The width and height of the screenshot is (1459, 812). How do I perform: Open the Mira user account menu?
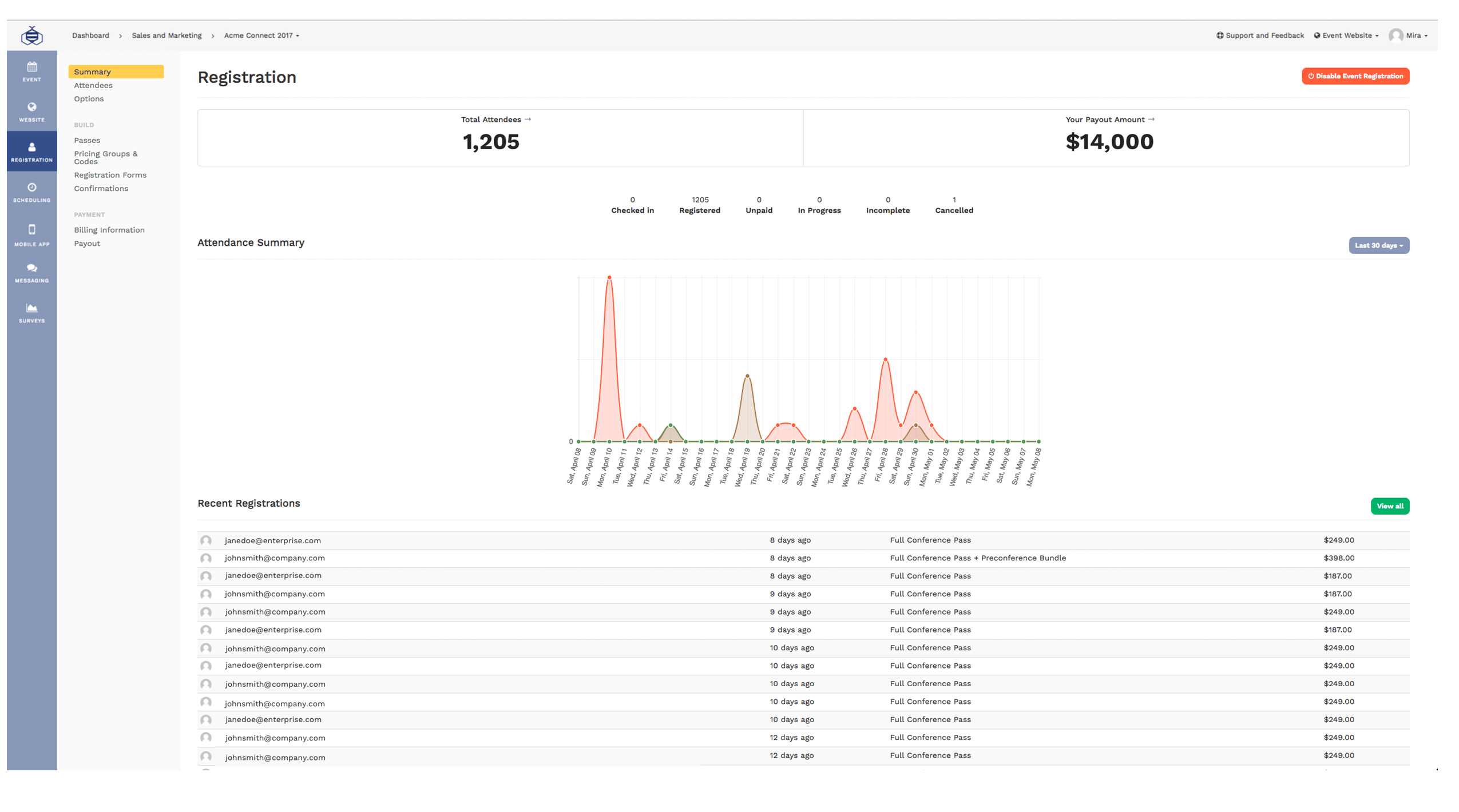tap(1408, 35)
